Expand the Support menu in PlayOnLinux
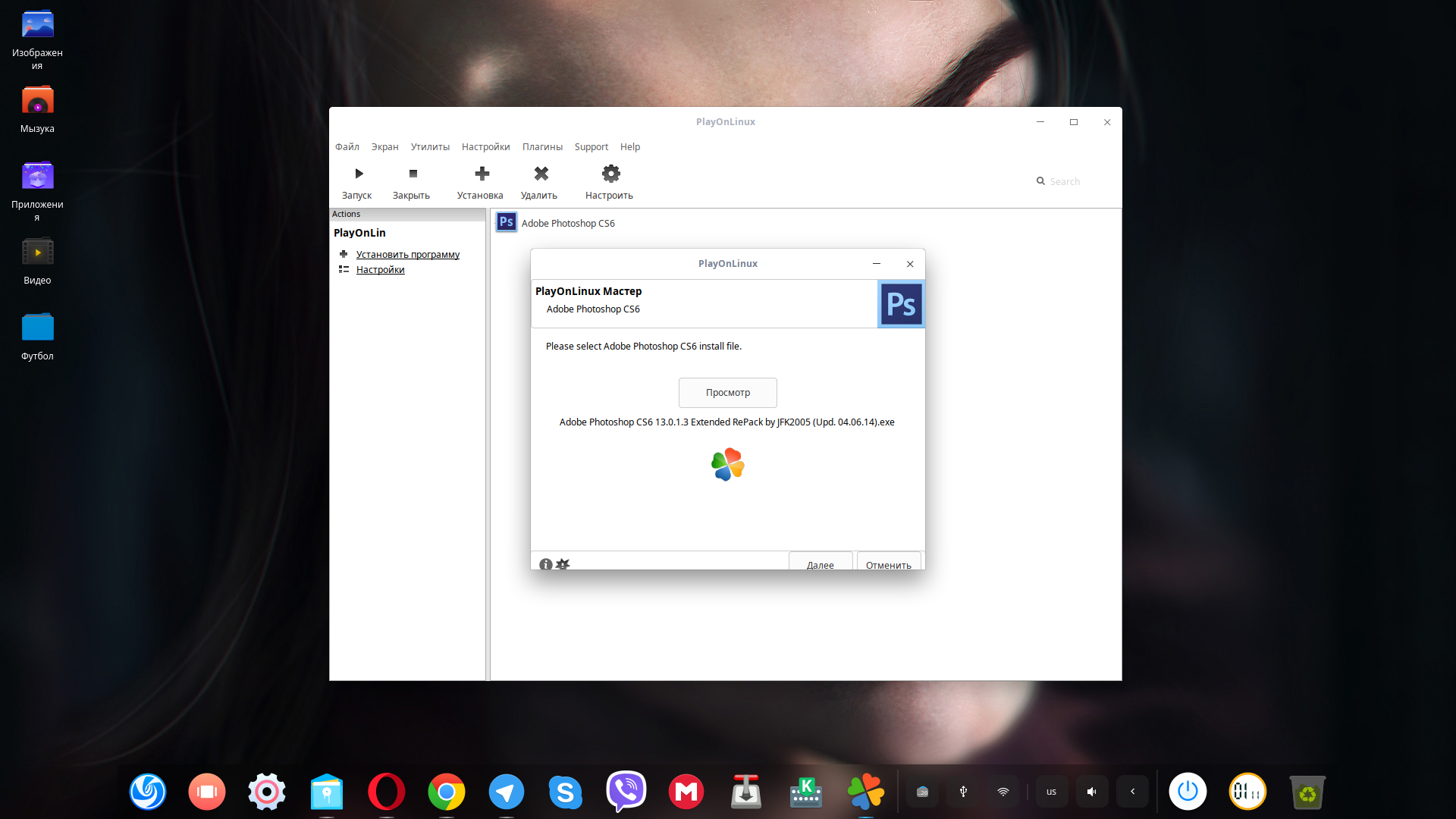The height and width of the screenshot is (819, 1456). coord(590,147)
